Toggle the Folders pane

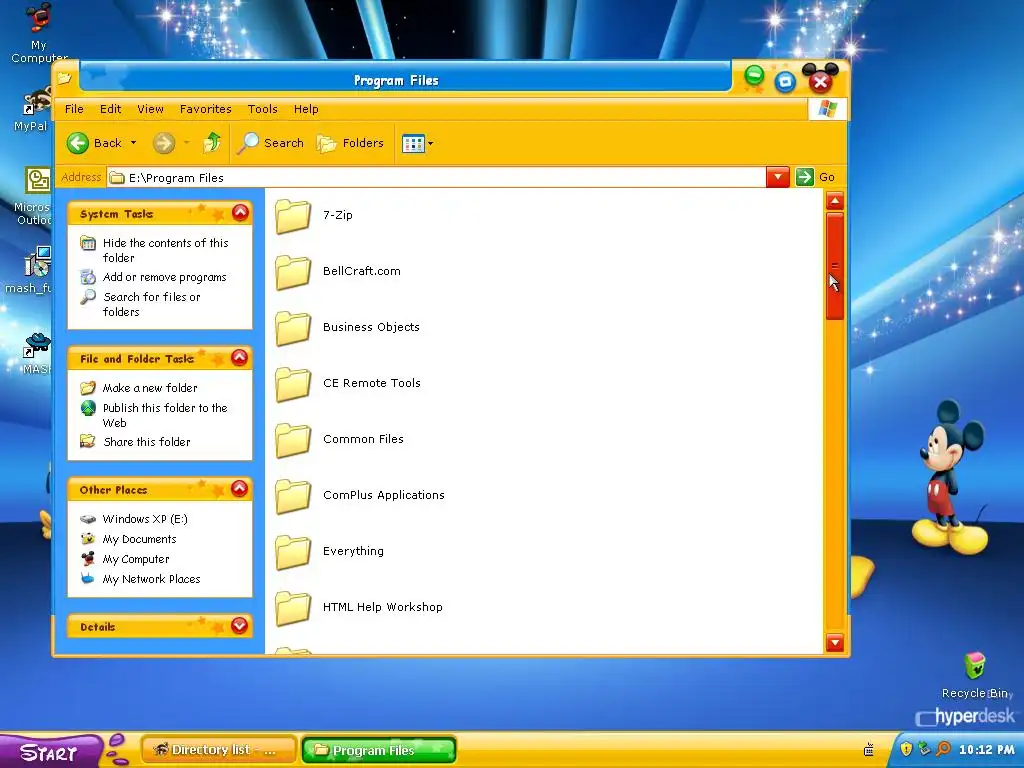tap(351, 143)
